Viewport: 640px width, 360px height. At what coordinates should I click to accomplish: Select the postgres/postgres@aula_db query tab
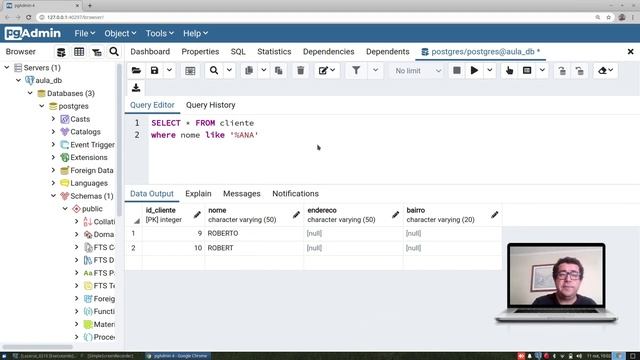pyautogui.click(x=482, y=52)
